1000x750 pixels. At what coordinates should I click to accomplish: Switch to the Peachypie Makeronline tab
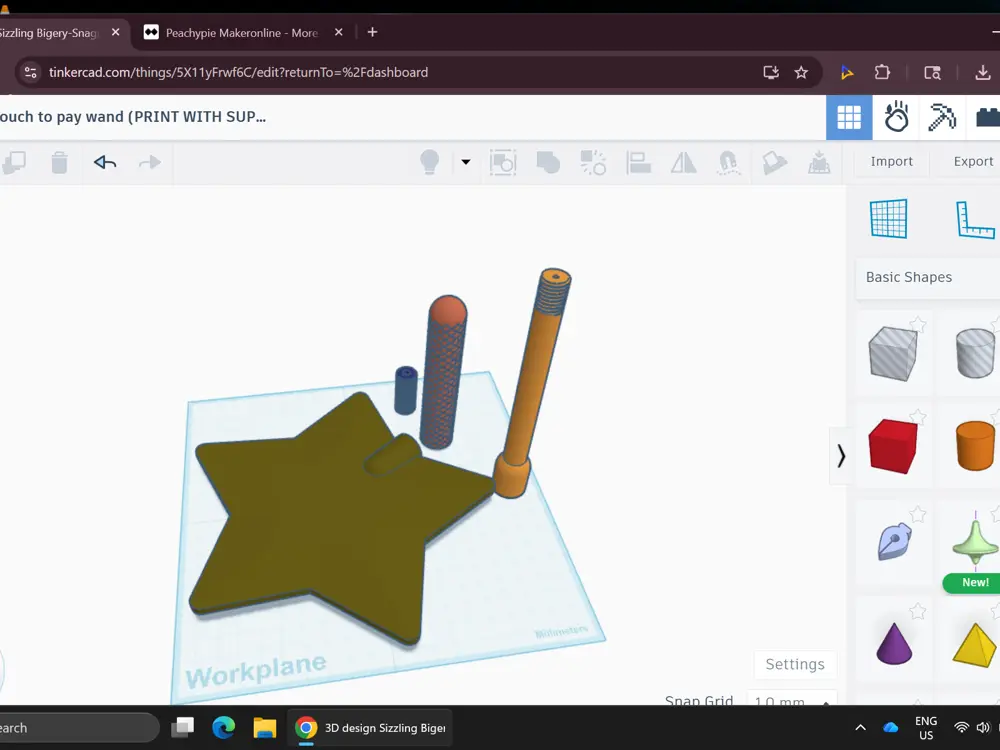[x=242, y=33]
